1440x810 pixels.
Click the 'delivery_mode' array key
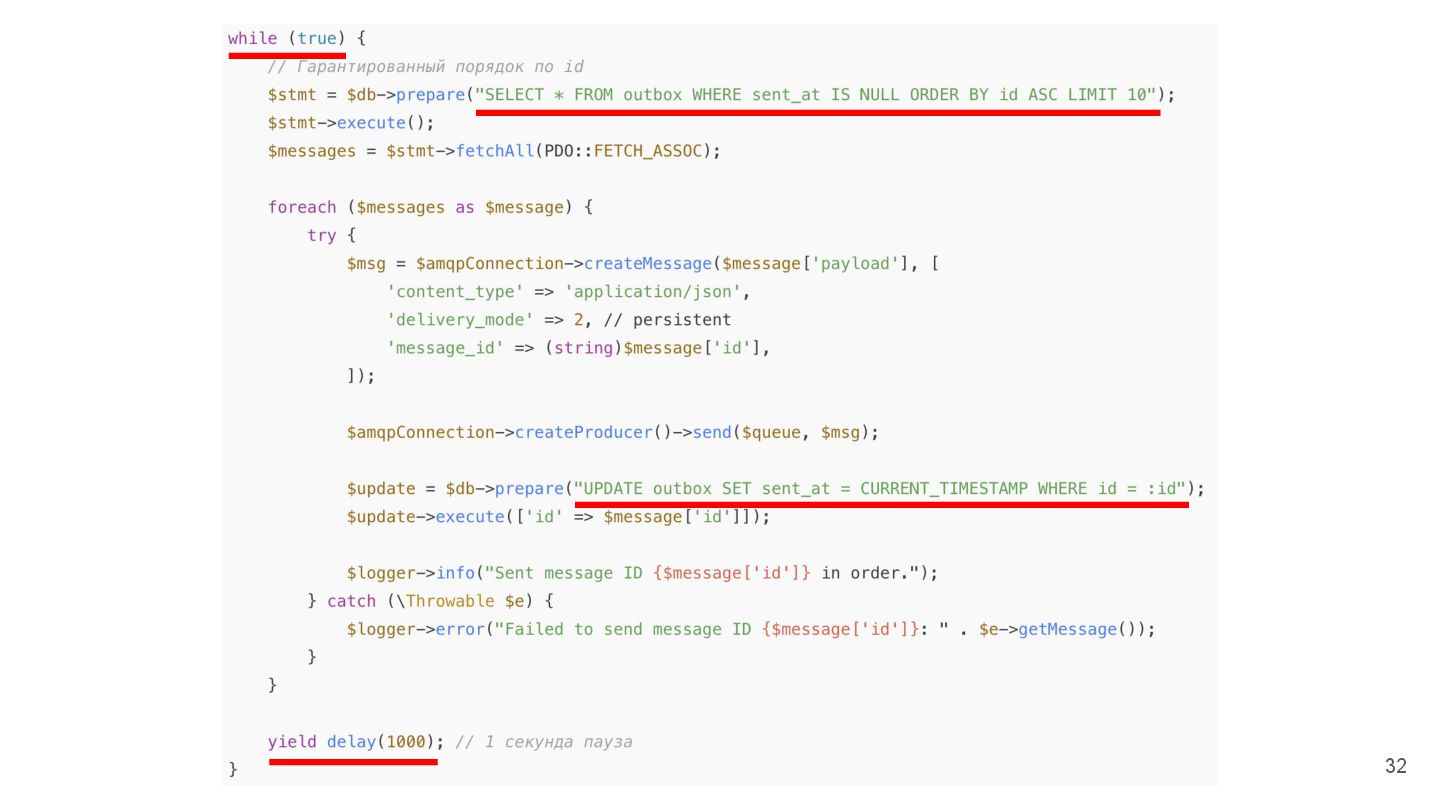pyautogui.click(x=460, y=320)
